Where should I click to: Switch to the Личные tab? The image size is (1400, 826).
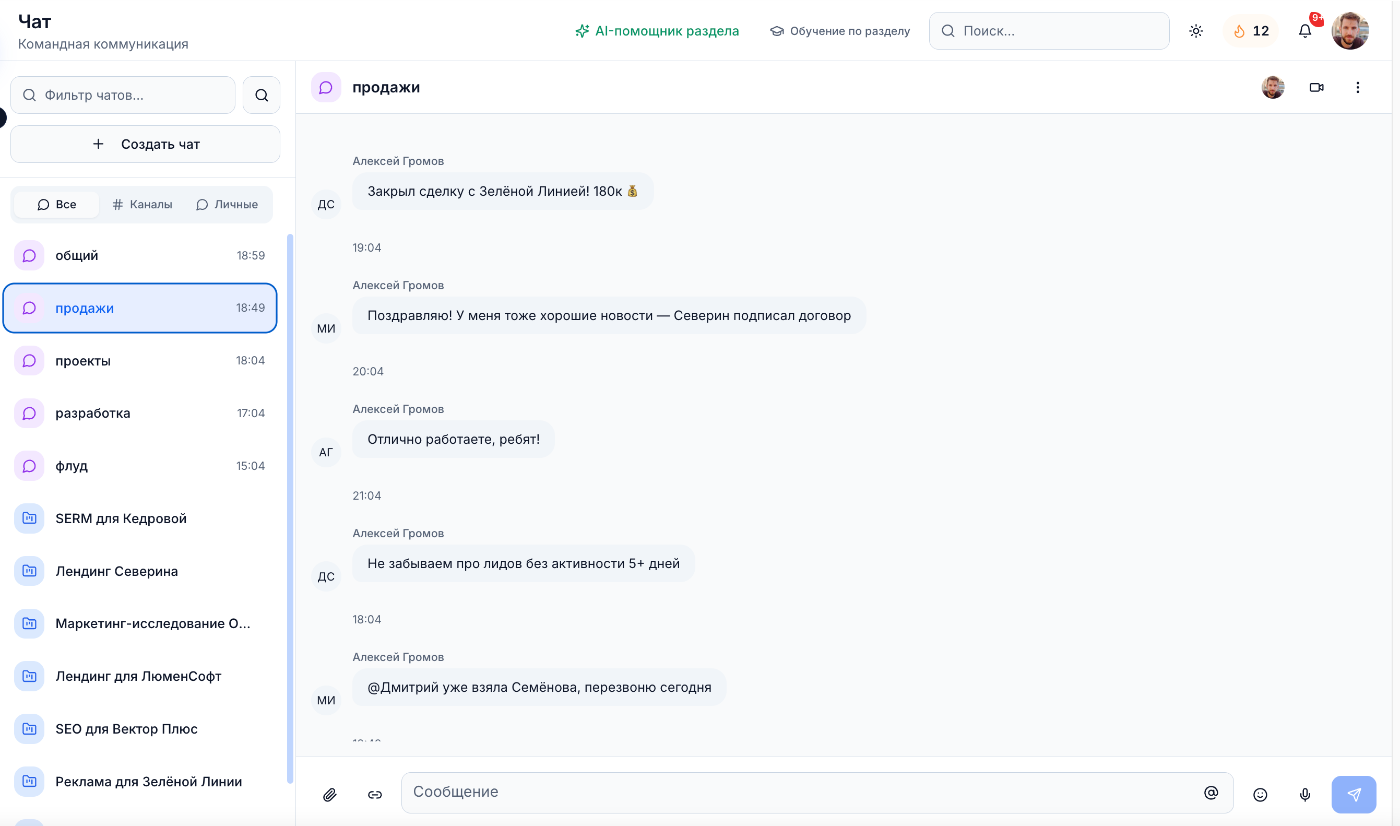tap(227, 204)
